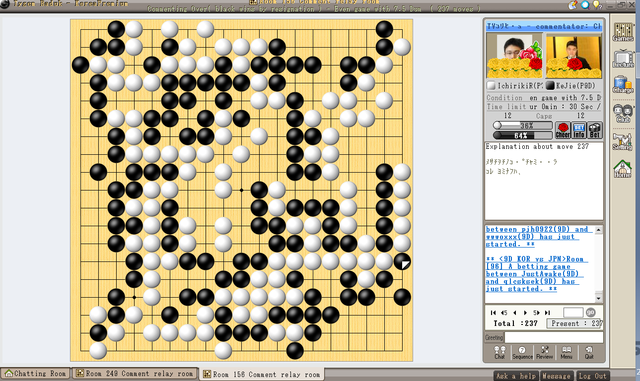
Task: Open the live broadcast TV icon
Action: point(623,58)
